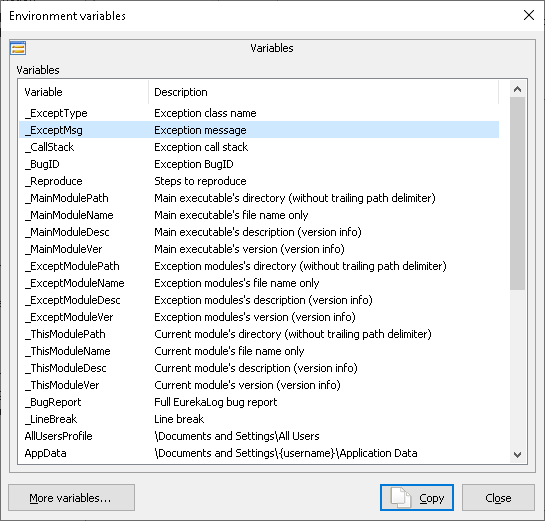The width and height of the screenshot is (545, 521).
Task: Select the _ExceptType variable row
Action: click(259, 113)
